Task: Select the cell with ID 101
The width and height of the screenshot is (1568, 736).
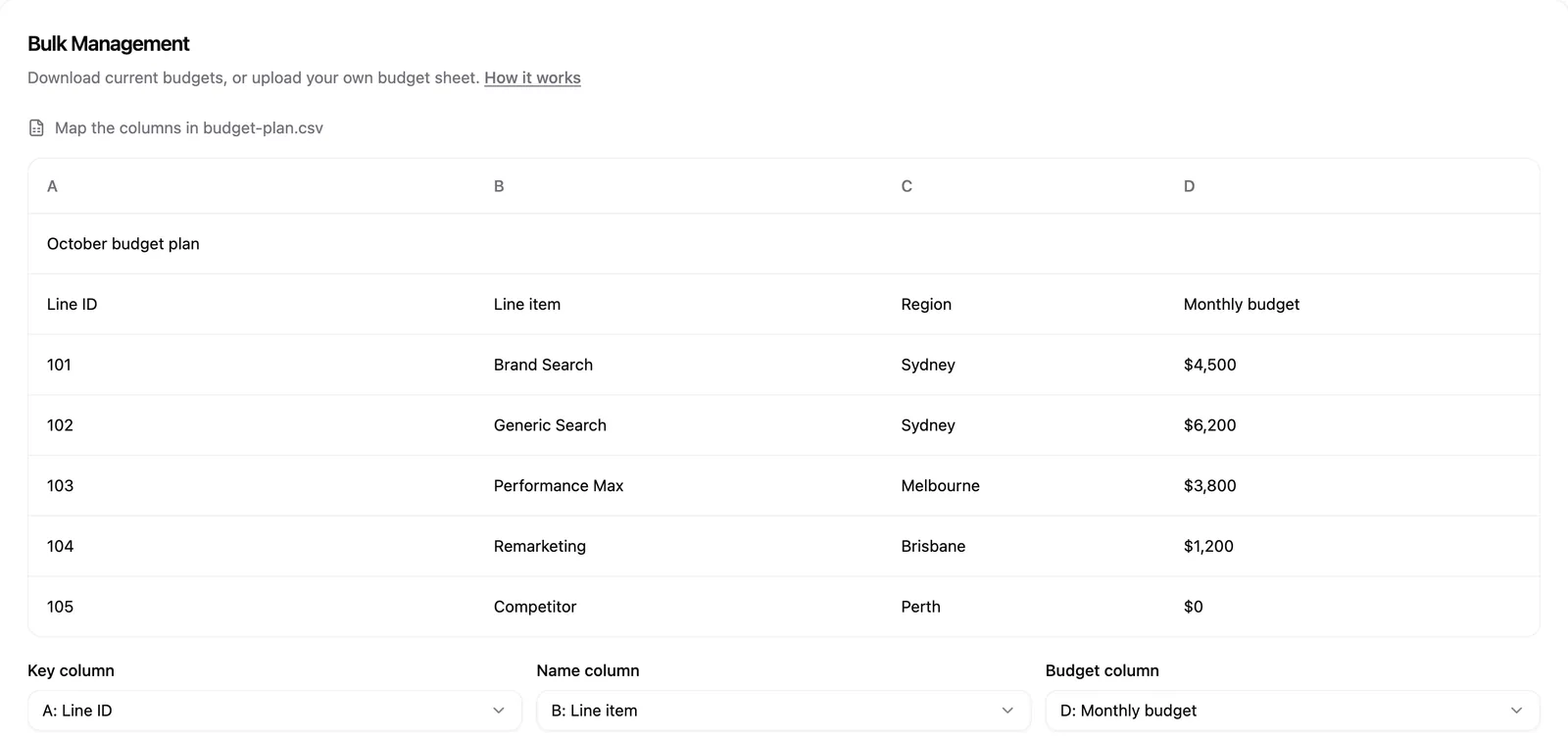Action: click(252, 365)
